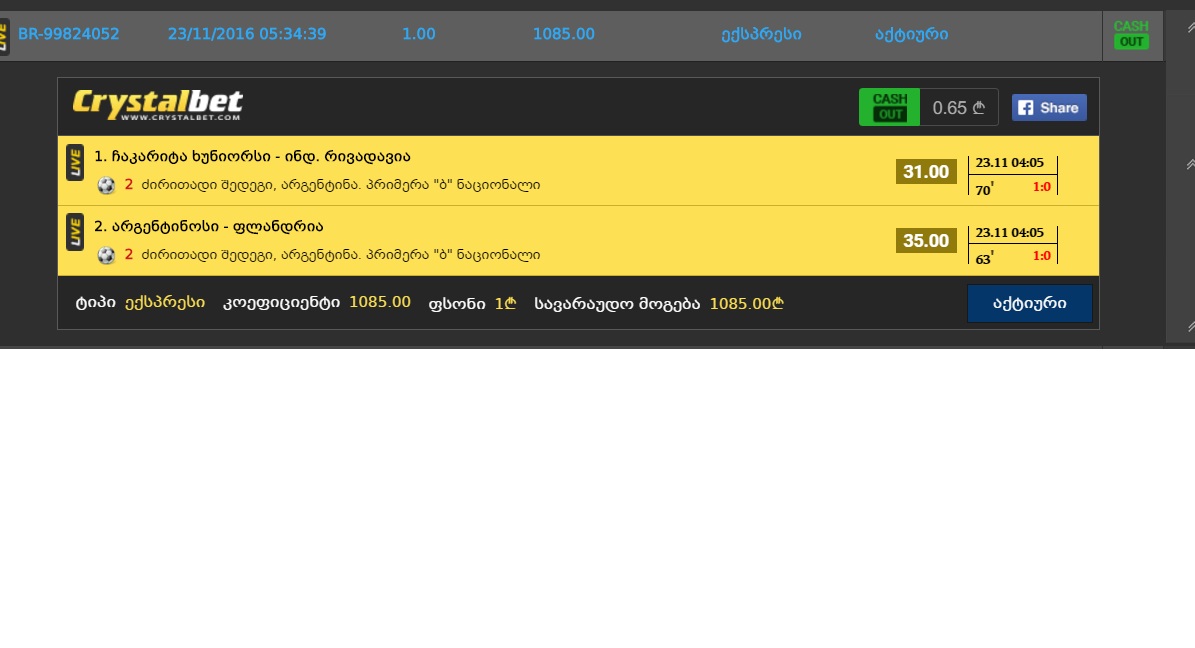
Task: Click header payout 1085.00
Action: 563,34
